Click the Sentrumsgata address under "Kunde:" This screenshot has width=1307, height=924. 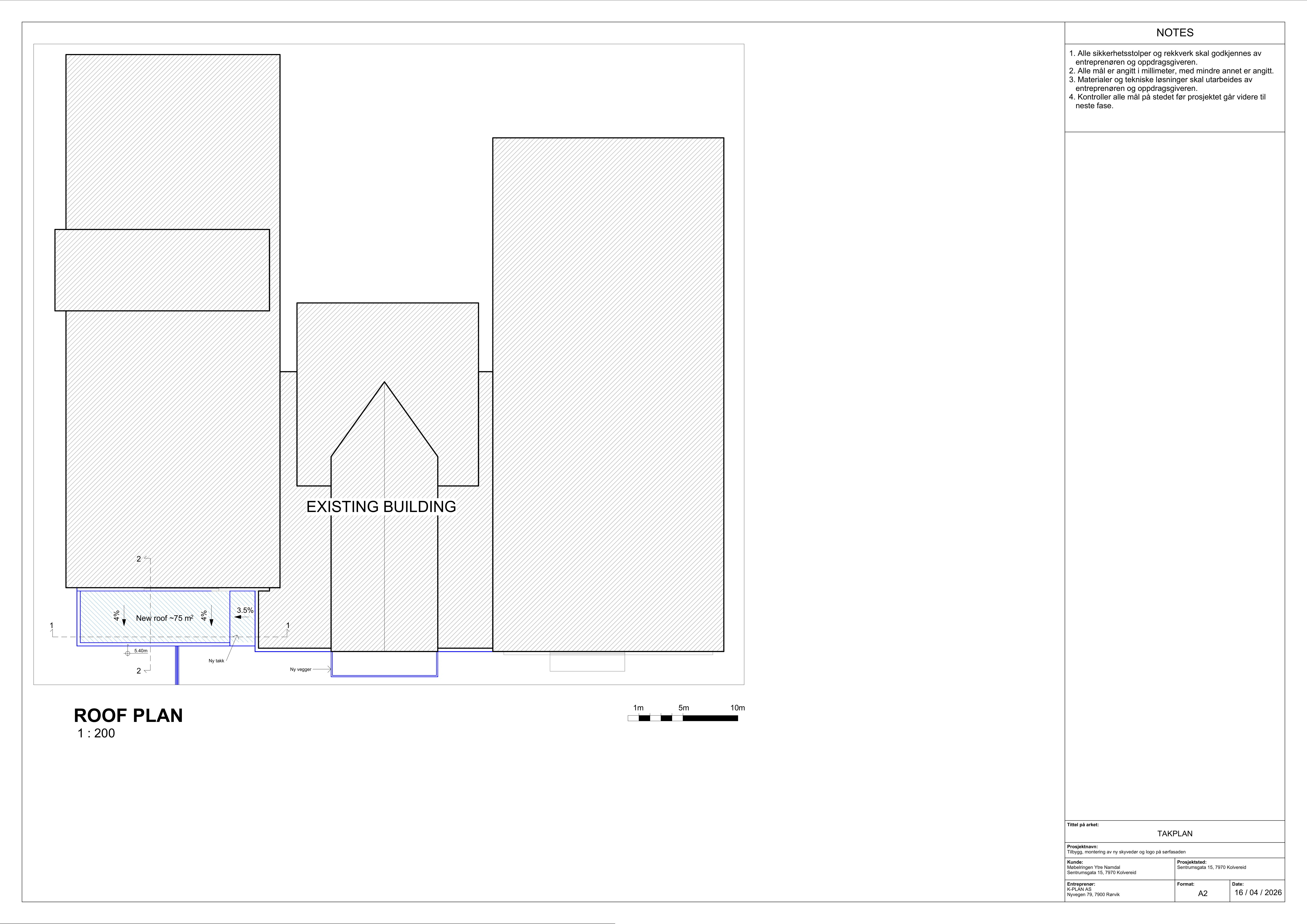(1102, 873)
